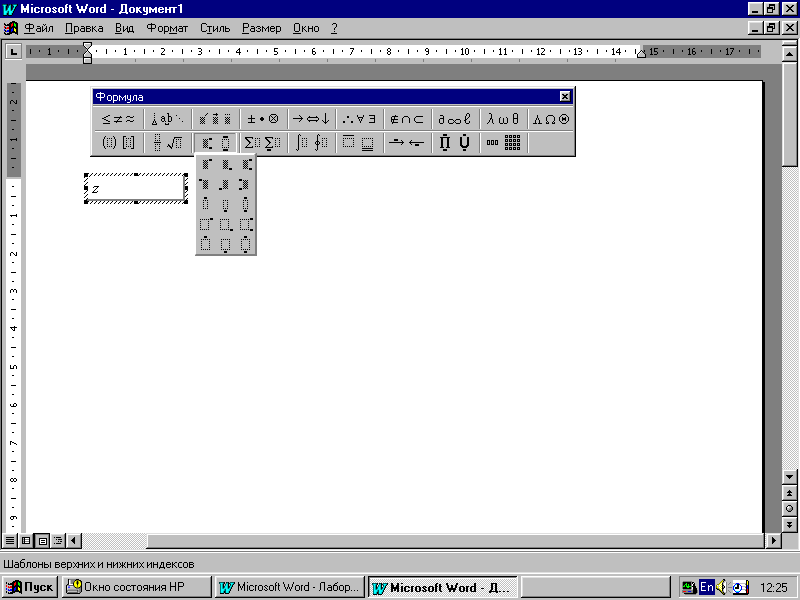The height and width of the screenshot is (600, 800).
Task: Insert the left subscript template
Action: click(226, 184)
